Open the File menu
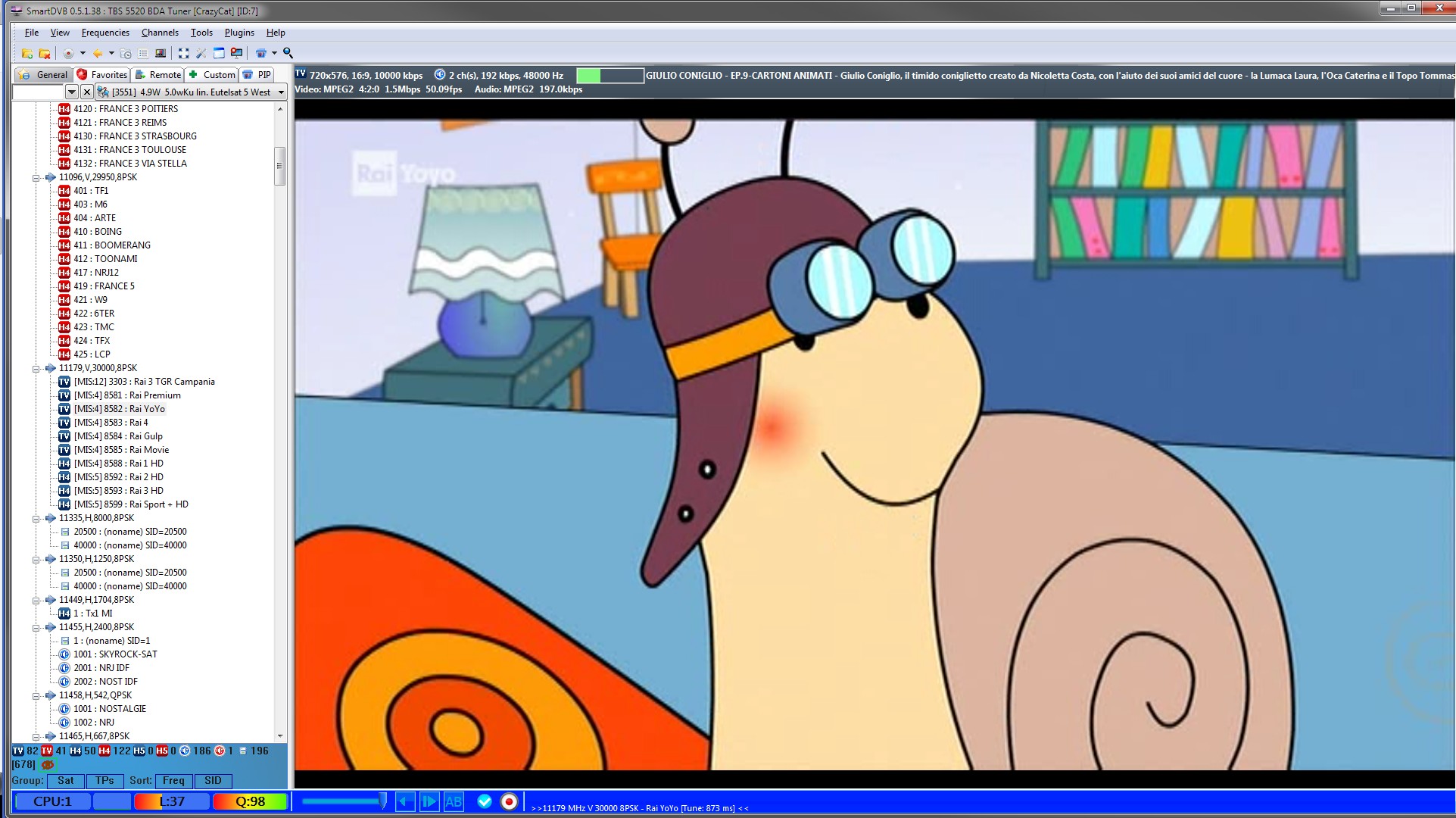The width and height of the screenshot is (1456, 818). pyautogui.click(x=31, y=33)
